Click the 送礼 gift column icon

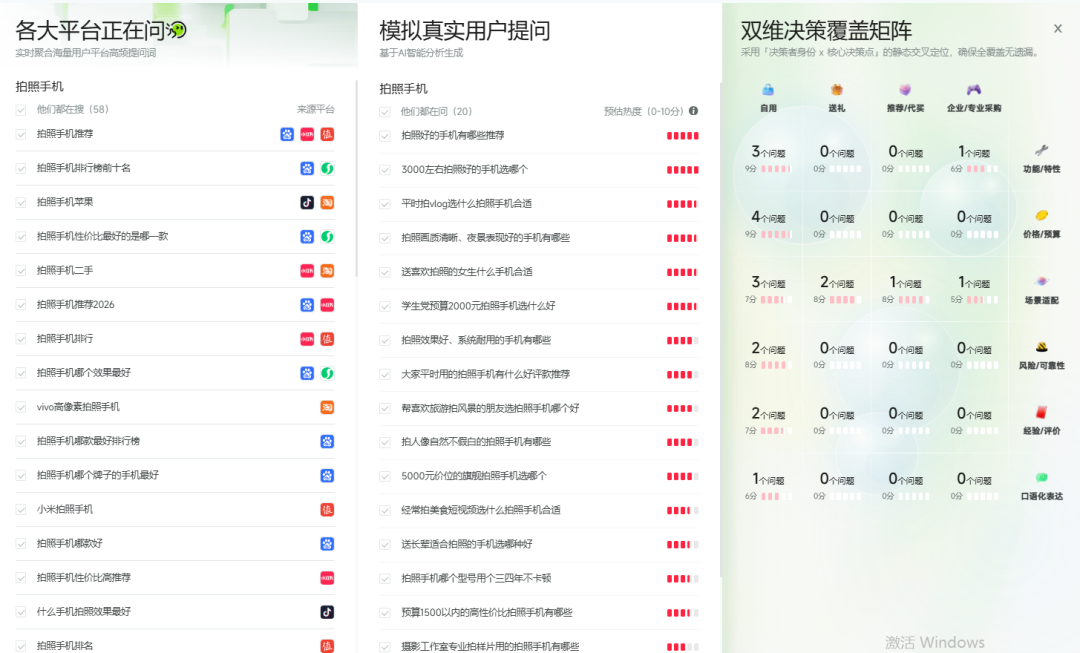pyautogui.click(x=837, y=90)
